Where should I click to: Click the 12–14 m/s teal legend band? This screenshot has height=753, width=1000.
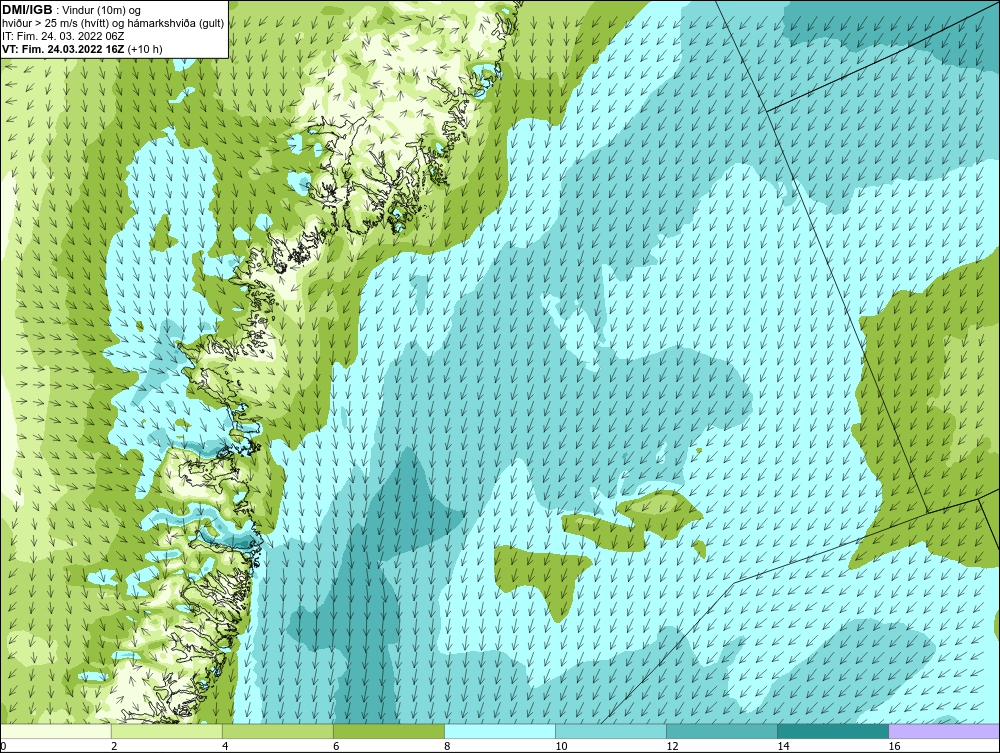point(722,731)
